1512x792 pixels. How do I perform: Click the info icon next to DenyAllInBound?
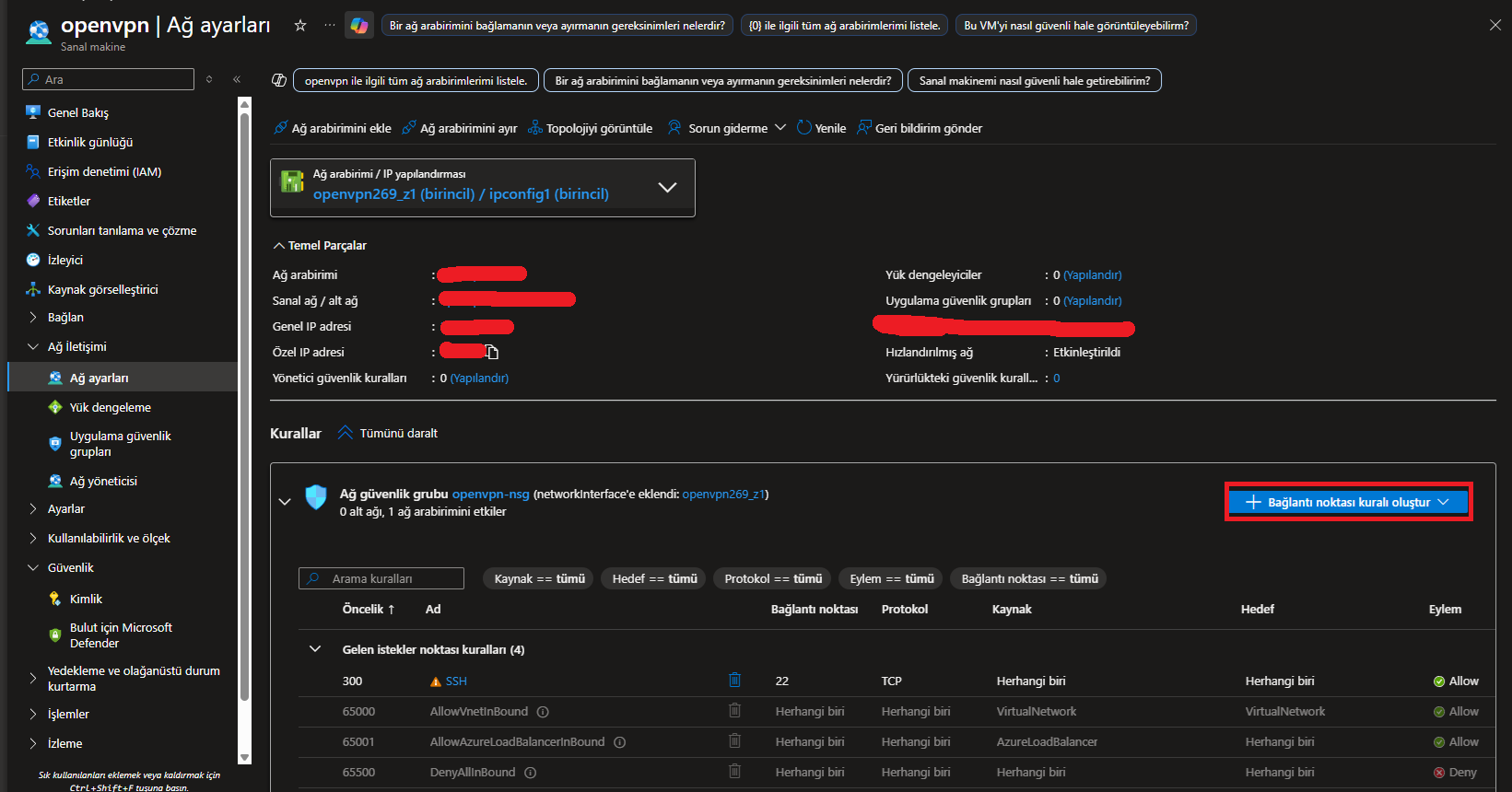[x=531, y=773]
